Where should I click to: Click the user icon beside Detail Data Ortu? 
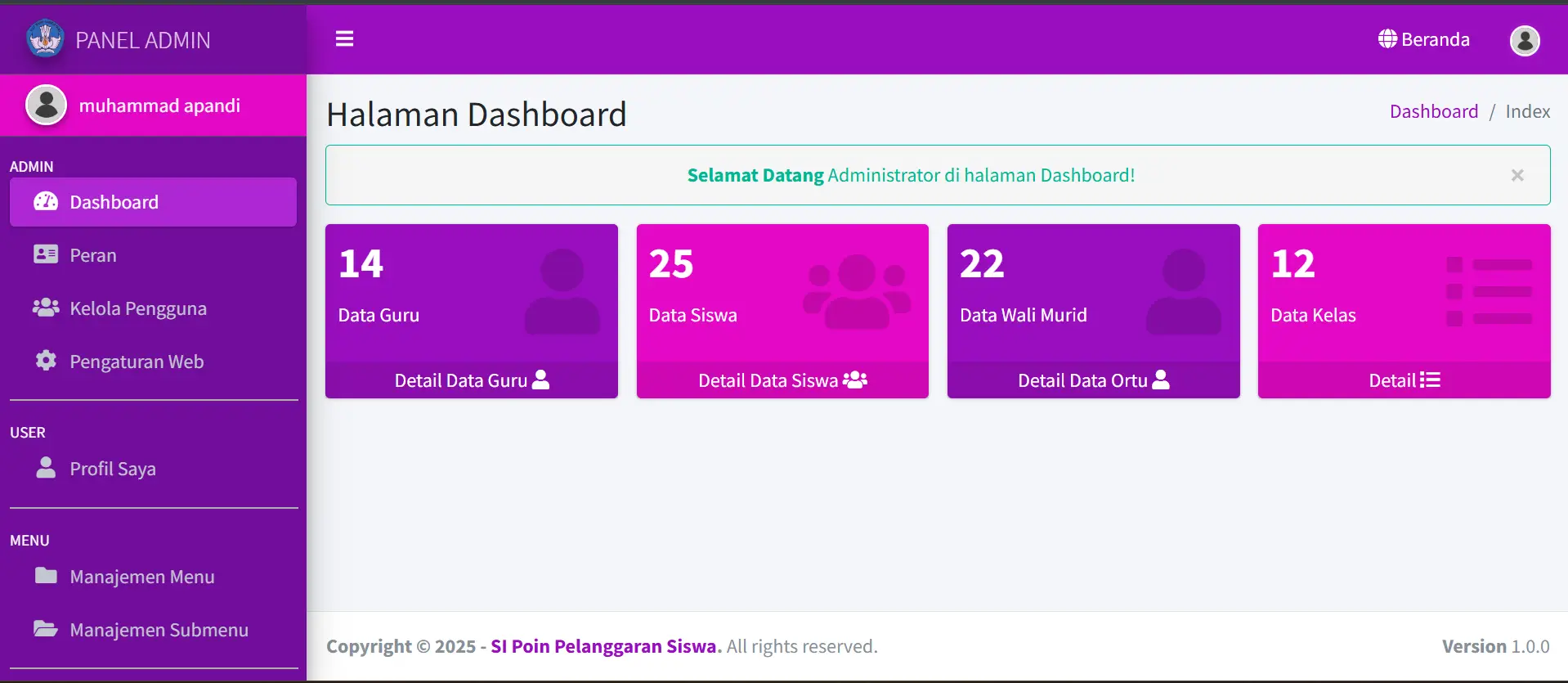click(x=1161, y=380)
